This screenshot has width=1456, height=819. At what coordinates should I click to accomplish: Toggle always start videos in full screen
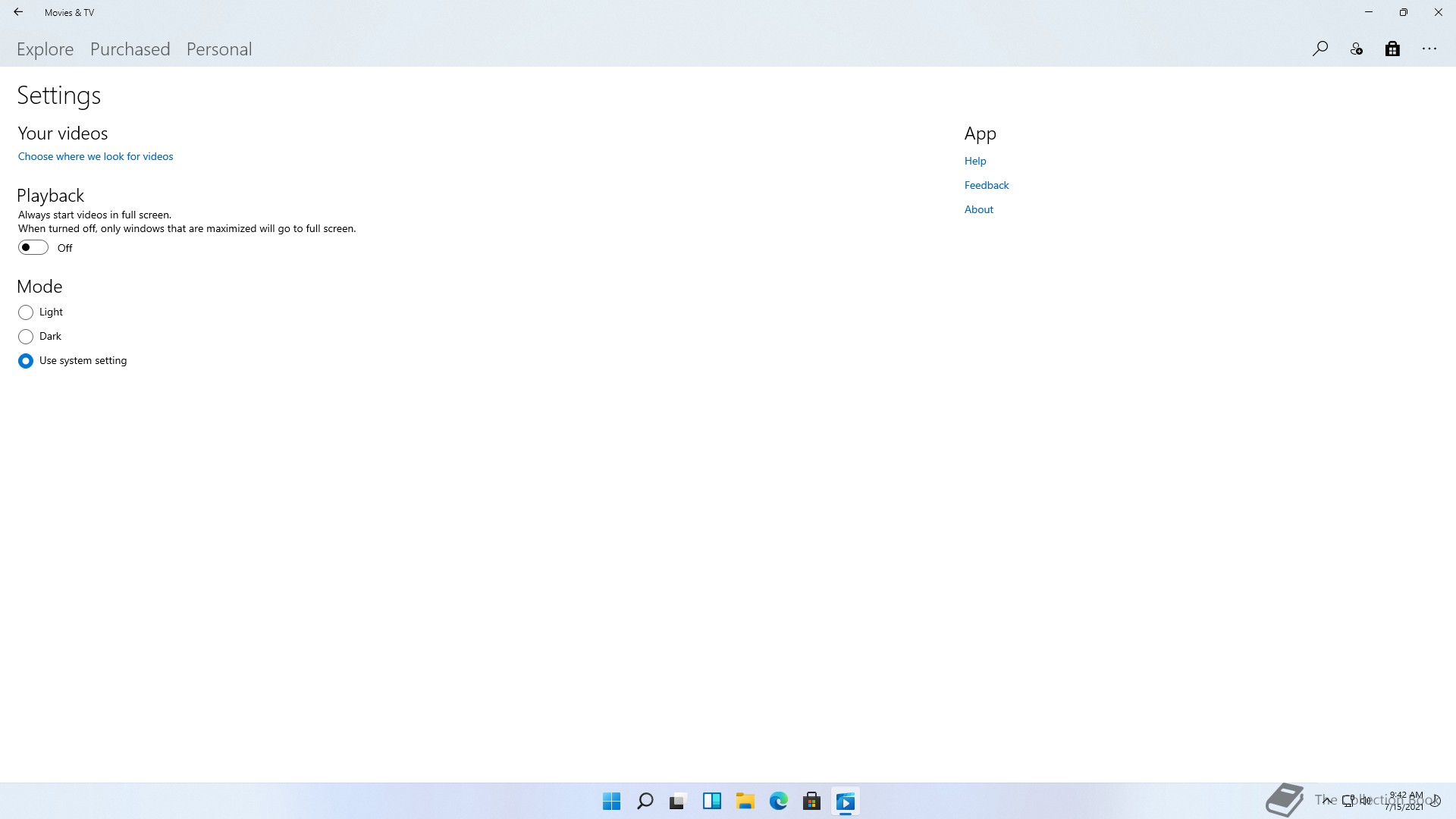coord(33,248)
